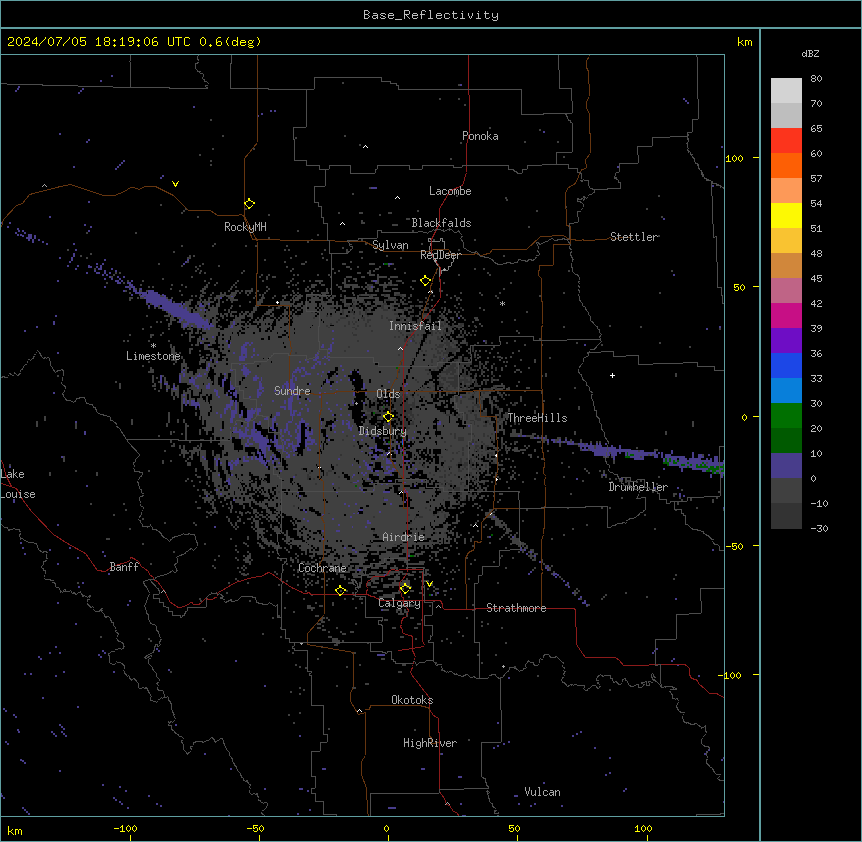Select the RedDeer label
Image resolution: width=862 pixels, height=842 pixels.
440,255
